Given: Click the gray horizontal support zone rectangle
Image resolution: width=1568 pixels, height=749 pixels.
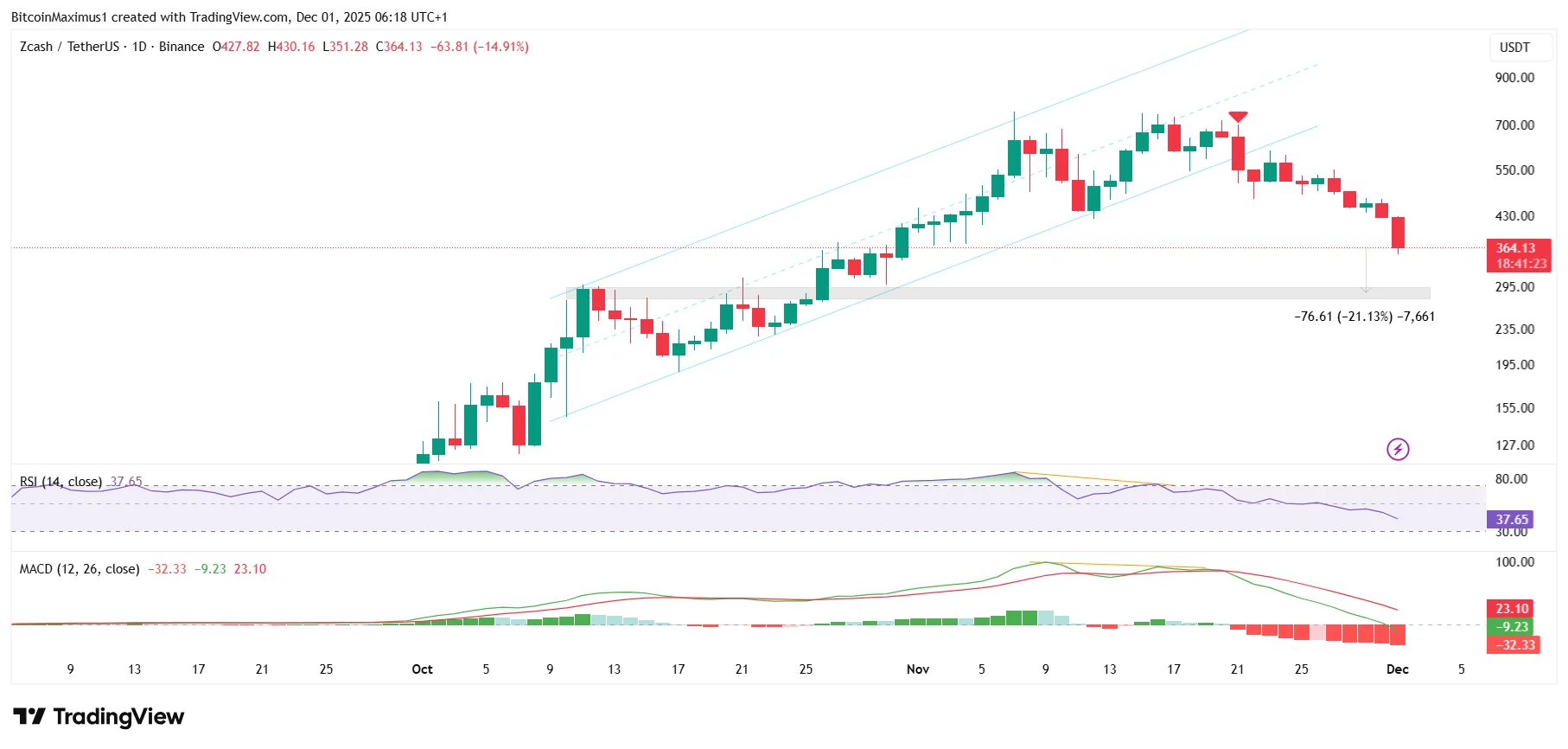Looking at the screenshot, I should 998,293.
